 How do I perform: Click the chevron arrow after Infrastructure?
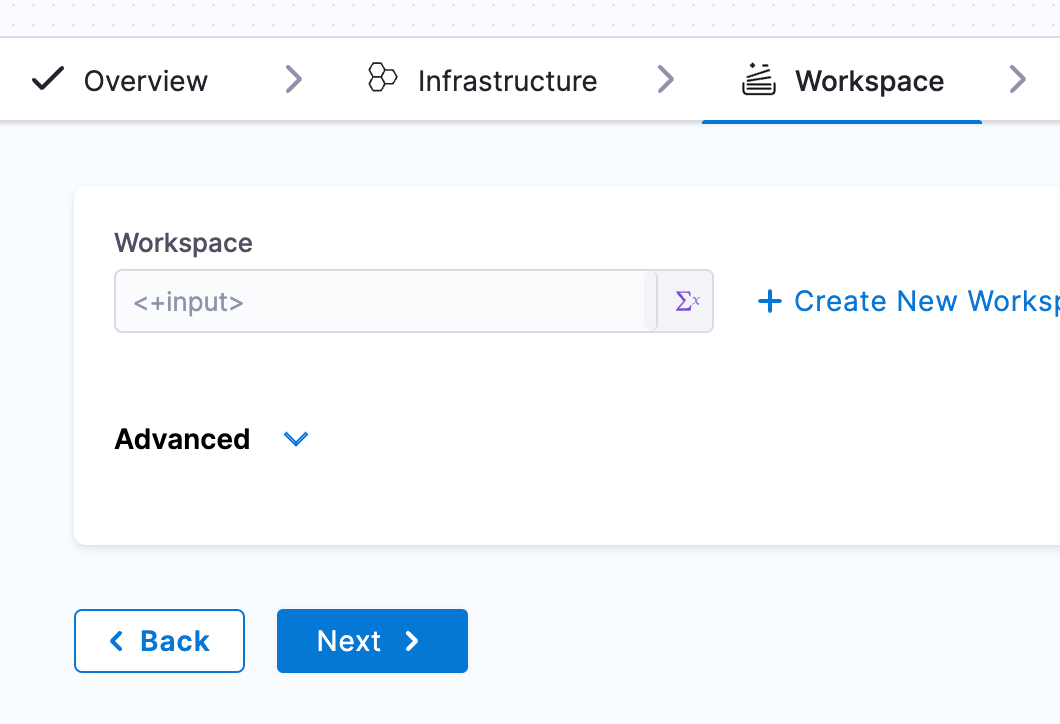coord(665,80)
